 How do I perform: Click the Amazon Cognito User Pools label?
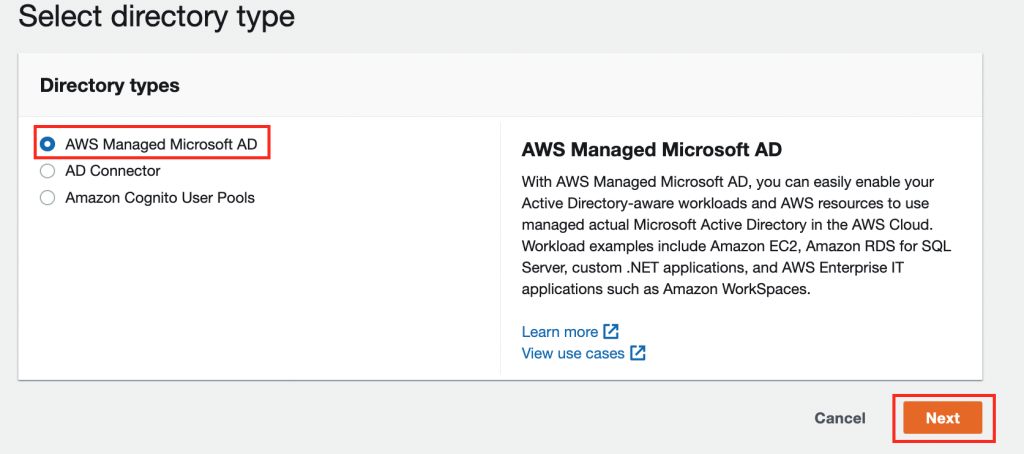(160, 197)
